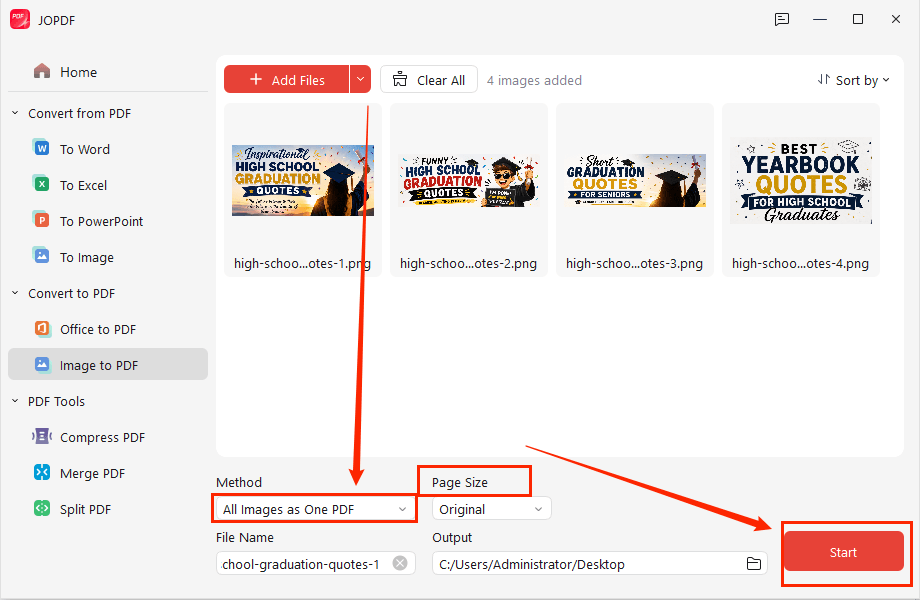Open the Method dropdown All Images as One PDF
Image resolution: width=920 pixels, height=600 pixels.
coord(315,509)
